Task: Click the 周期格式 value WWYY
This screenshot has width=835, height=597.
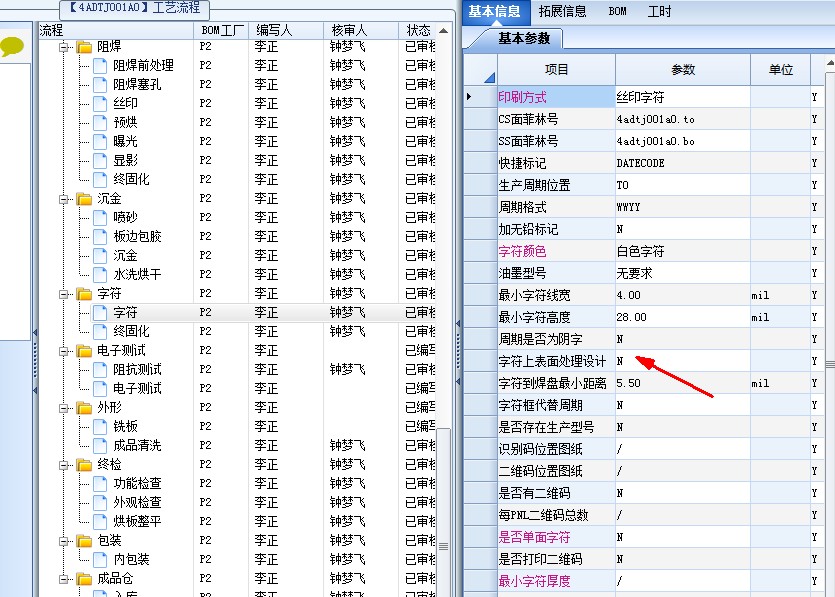Action: [x=628, y=207]
